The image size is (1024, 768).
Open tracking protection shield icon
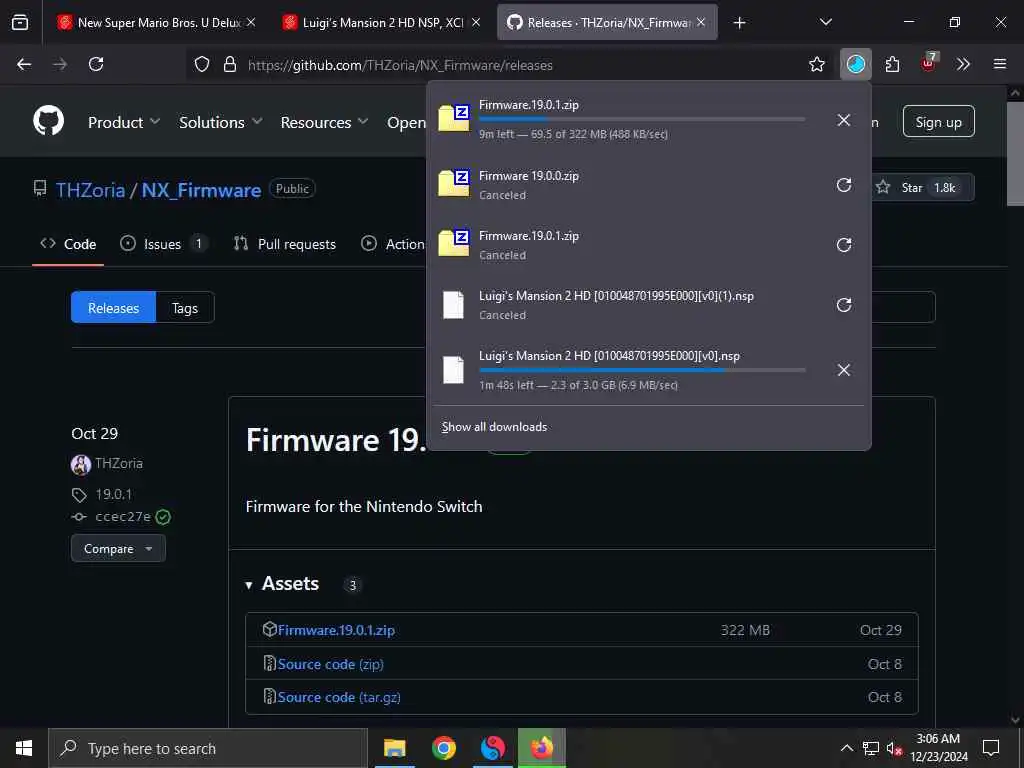tap(202, 64)
